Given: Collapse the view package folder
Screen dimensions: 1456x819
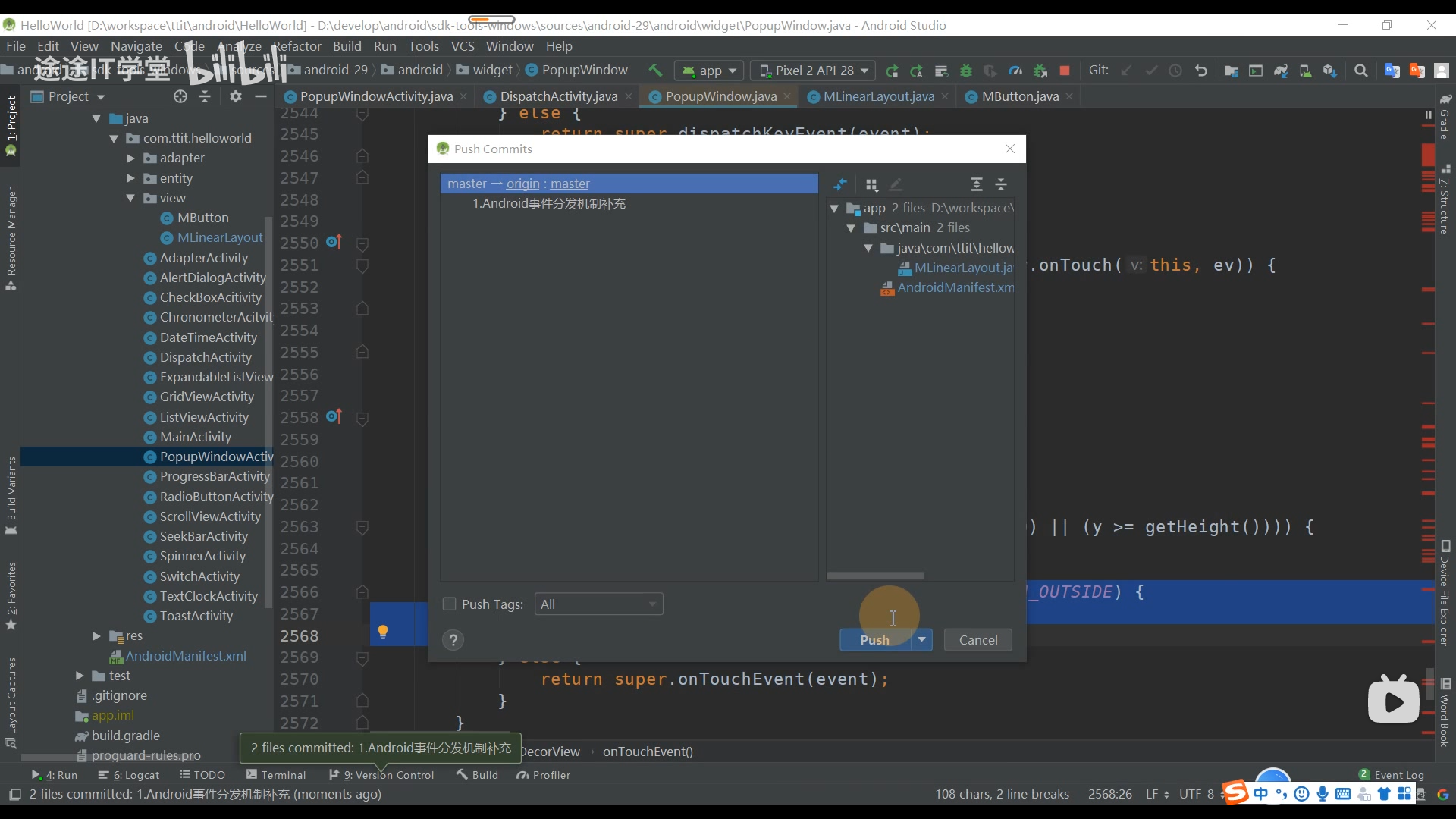Looking at the screenshot, I should (130, 198).
